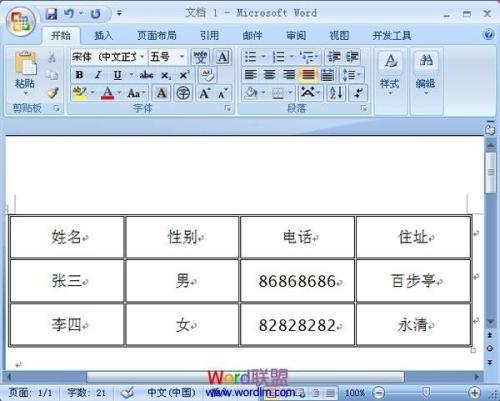Toggle Bold formatting
The height and width of the screenshot is (401, 500).
pos(79,75)
